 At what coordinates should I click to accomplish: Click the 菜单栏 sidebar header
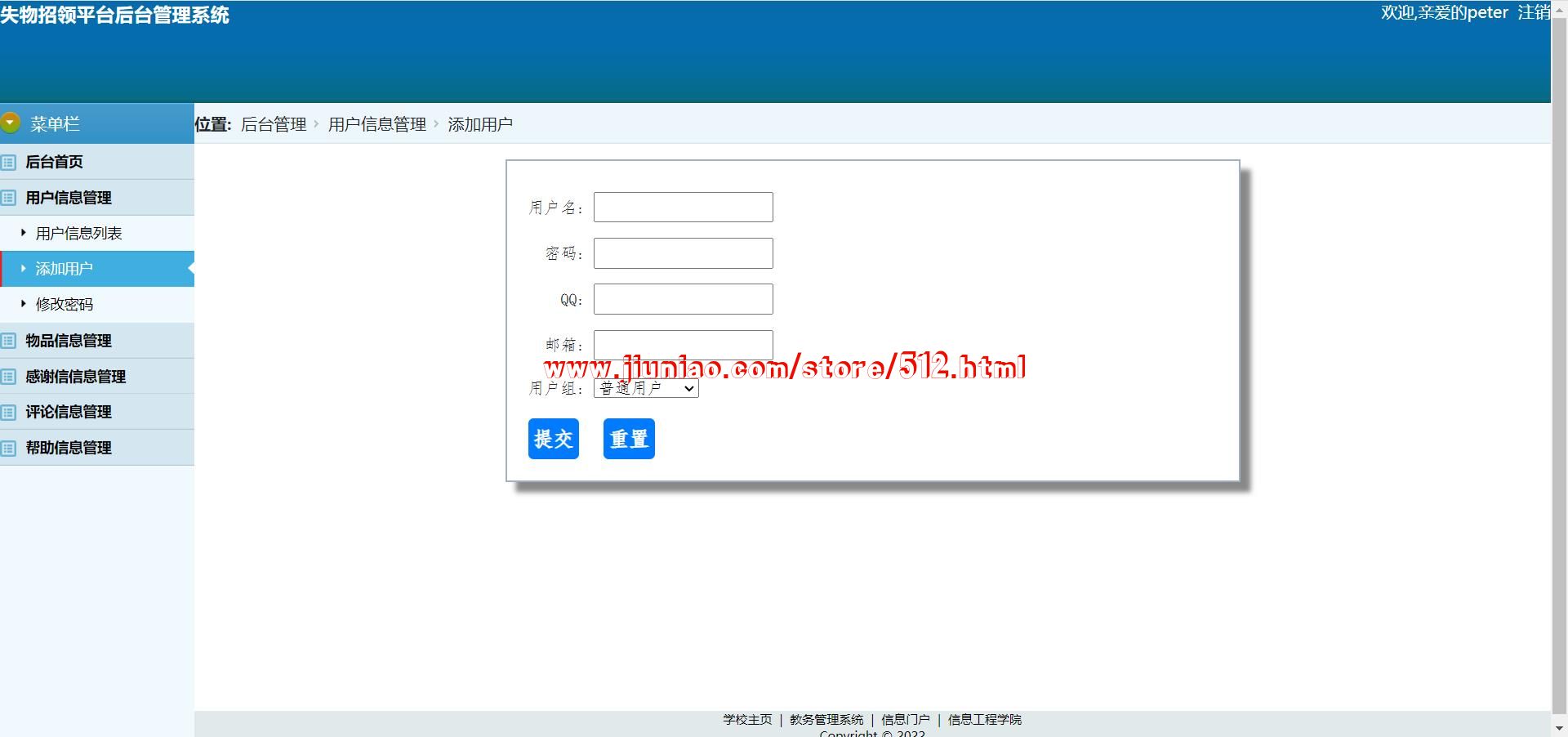pos(97,123)
